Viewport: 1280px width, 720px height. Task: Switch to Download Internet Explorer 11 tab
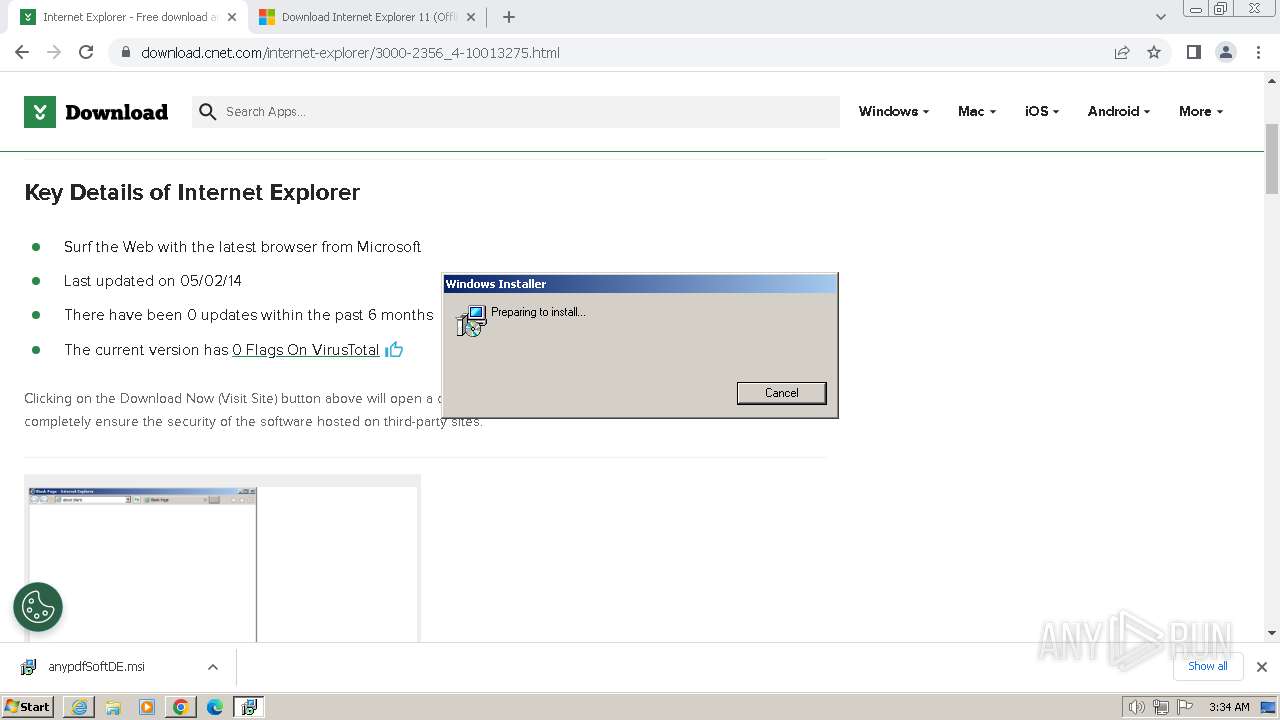click(369, 17)
